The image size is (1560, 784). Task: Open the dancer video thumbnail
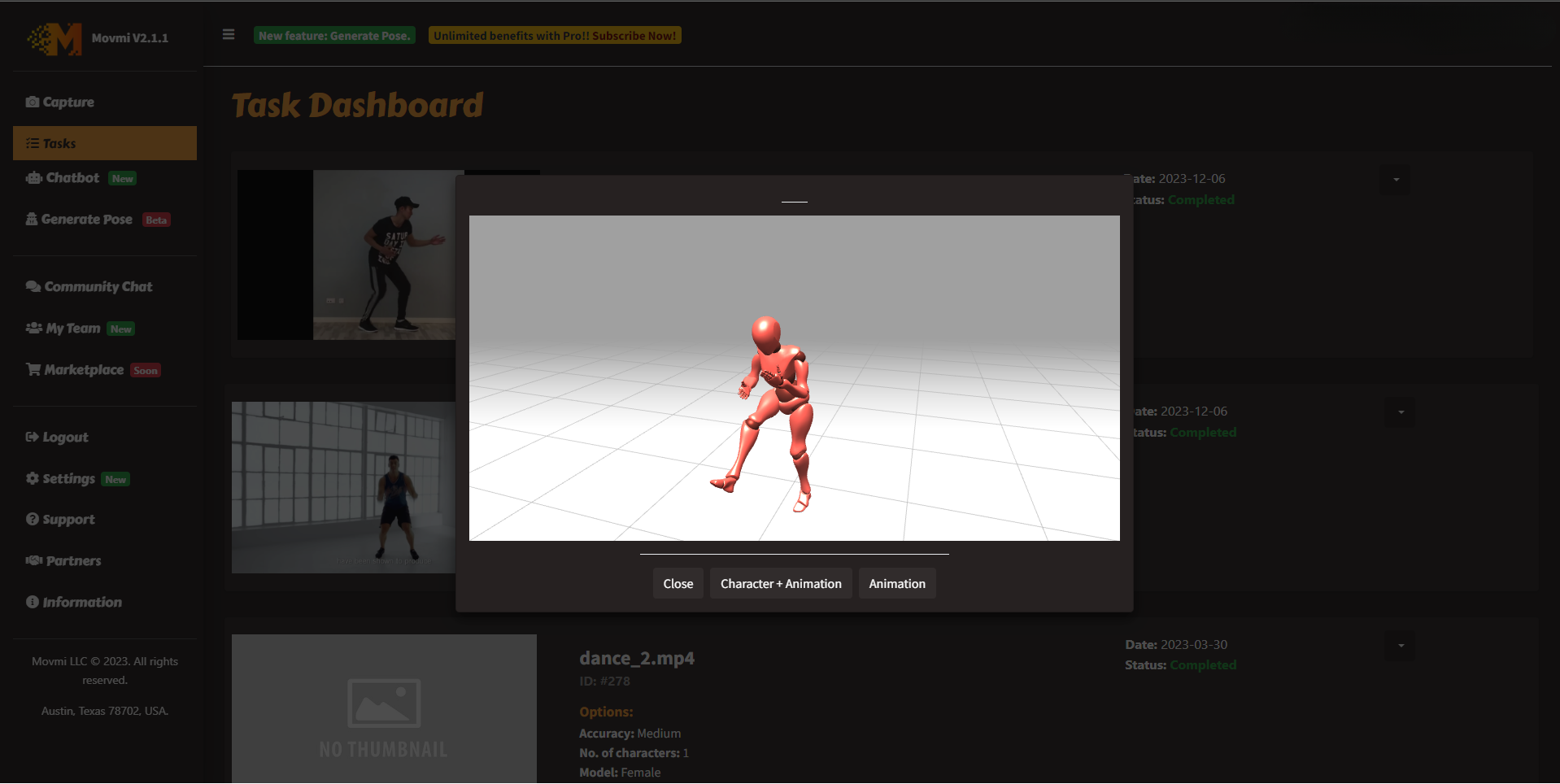coord(382,255)
